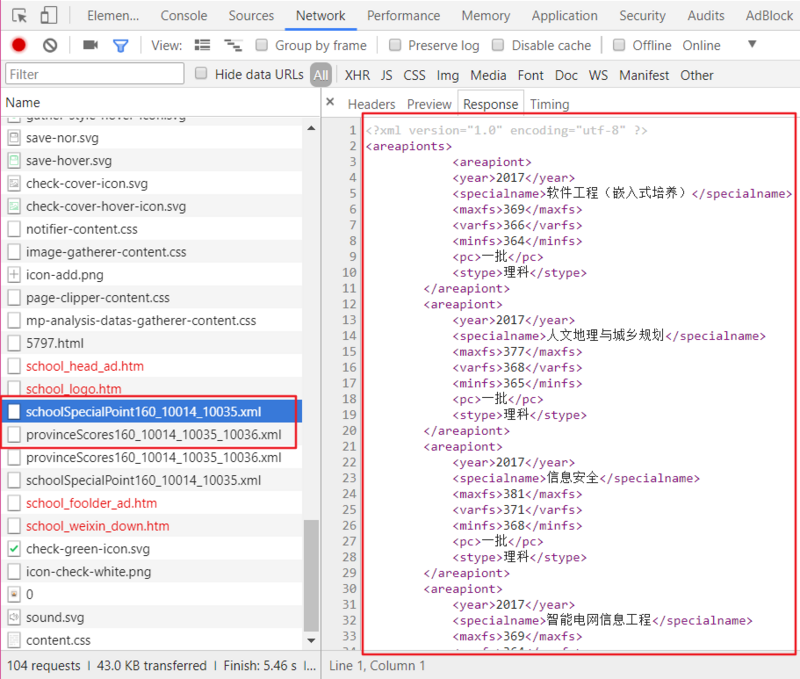Click the capture screenshots camera icon
This screenshot has height=679, width=800.
(x=90, y=45)
